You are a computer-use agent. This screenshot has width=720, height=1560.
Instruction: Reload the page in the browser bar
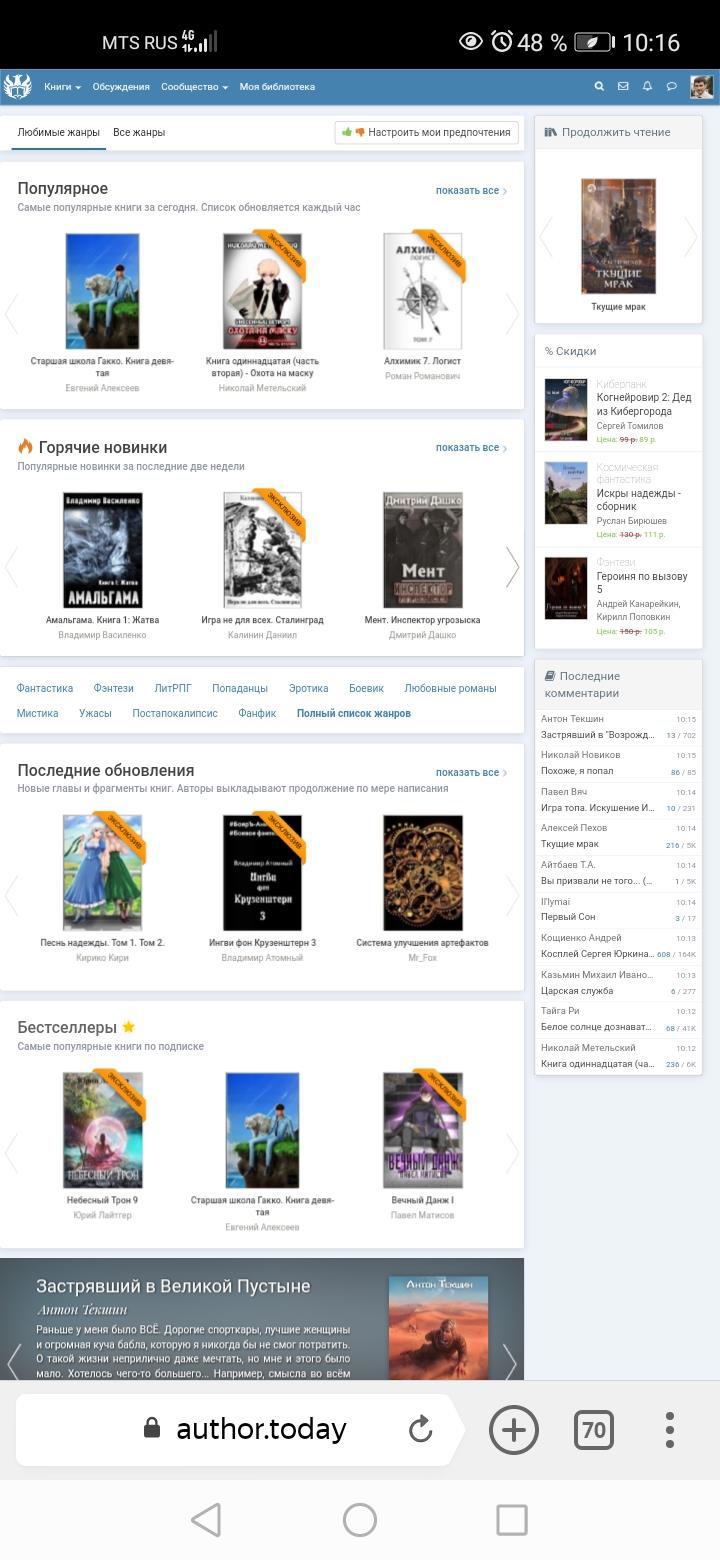(421, 1429)
